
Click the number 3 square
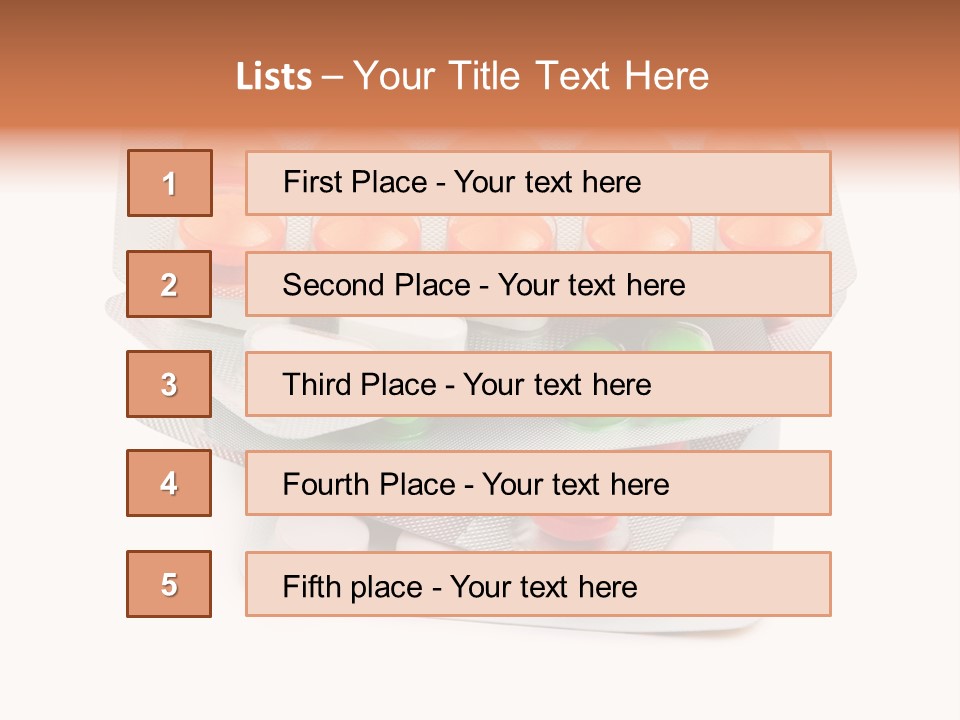coord(169,384)
